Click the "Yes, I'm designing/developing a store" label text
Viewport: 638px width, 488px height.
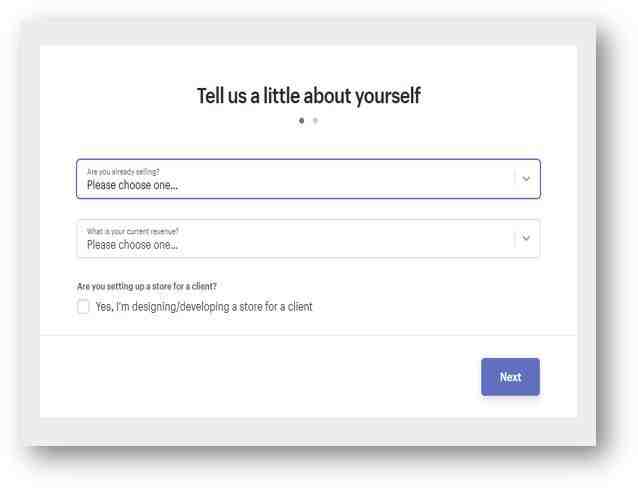click(x=204, y=306)
